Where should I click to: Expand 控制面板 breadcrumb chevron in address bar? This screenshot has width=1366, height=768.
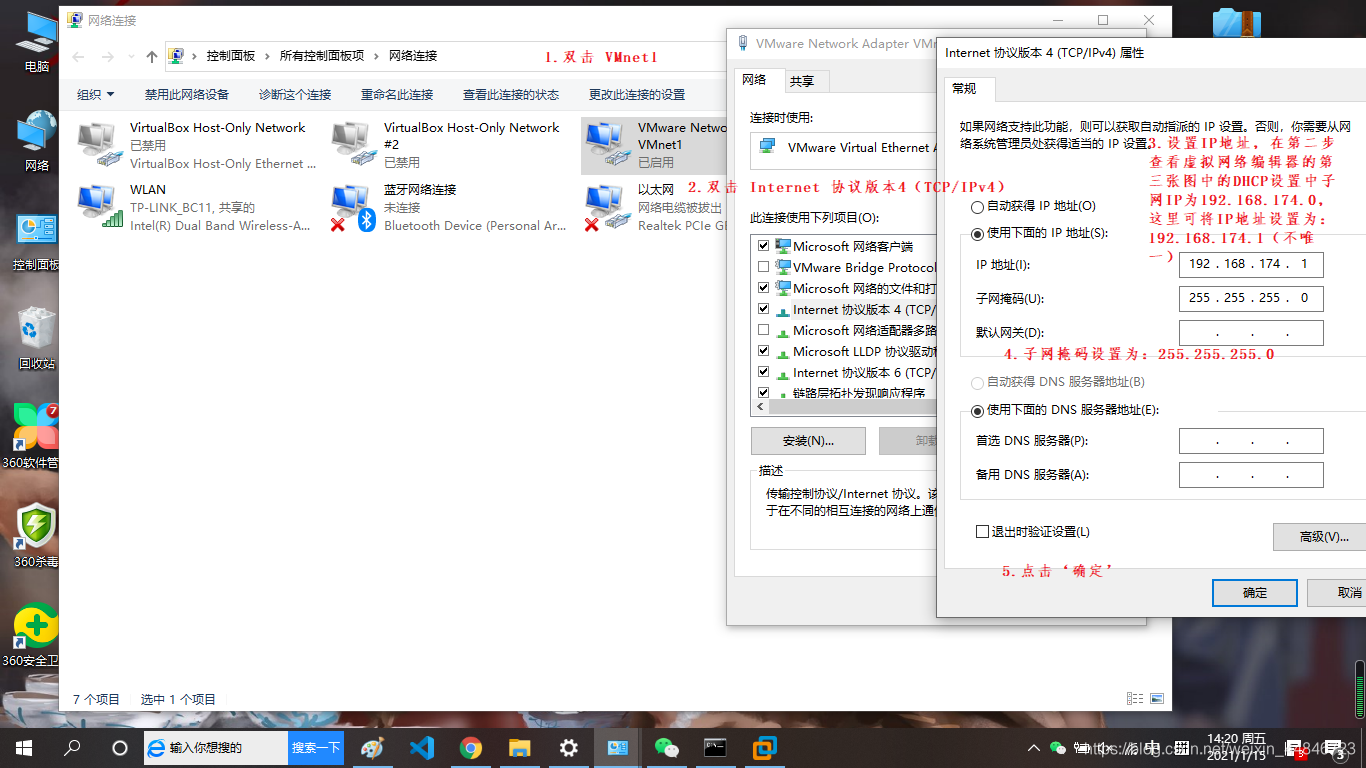pos(267,56)
